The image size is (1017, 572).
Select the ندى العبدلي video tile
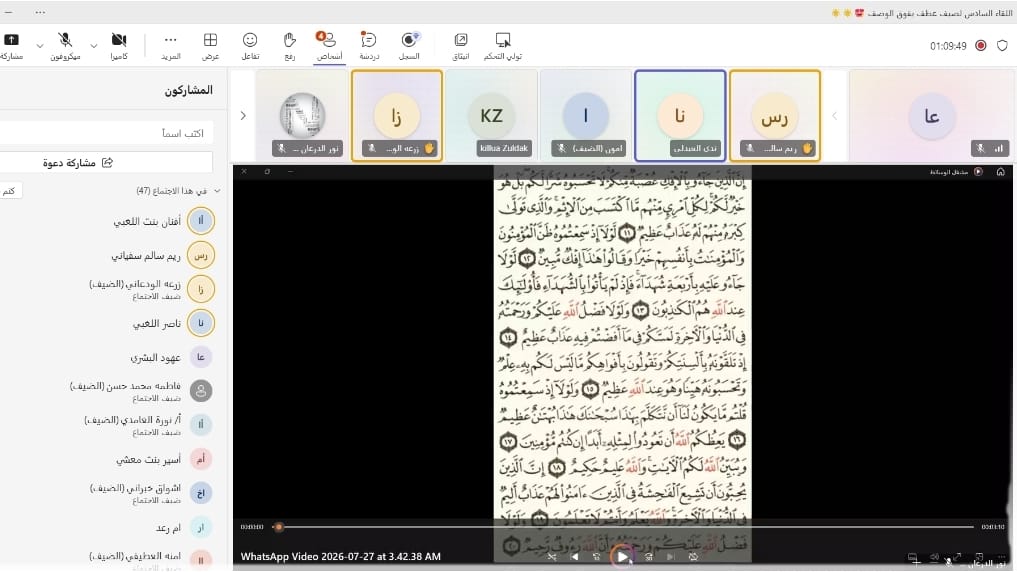[x=680, y=115]
